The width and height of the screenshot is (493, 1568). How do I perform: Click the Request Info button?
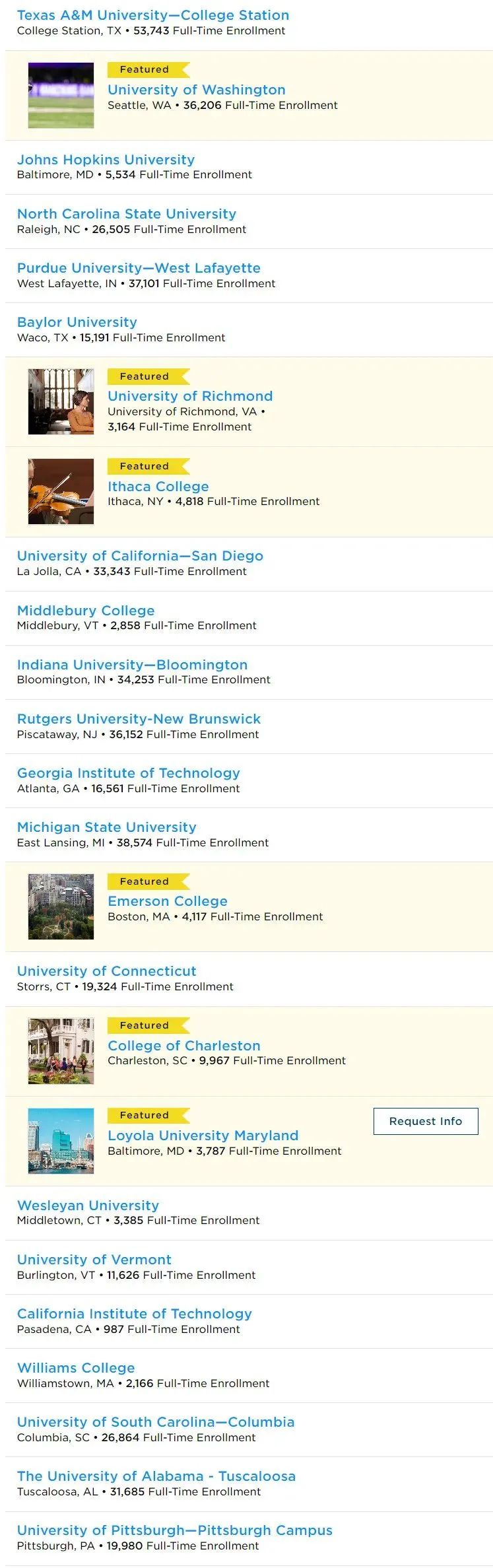pyautogui.click(x=426, y=1121)
